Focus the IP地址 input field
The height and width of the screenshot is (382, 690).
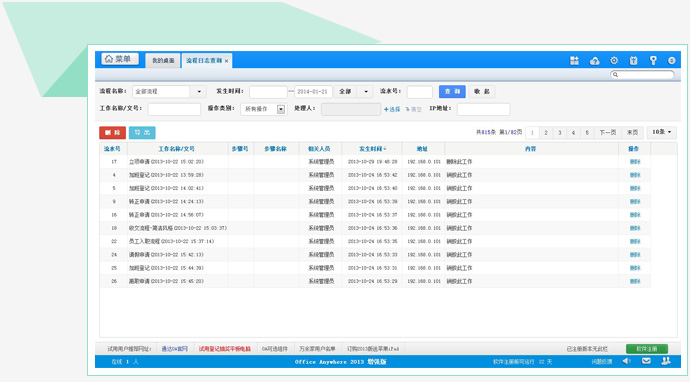483,109
